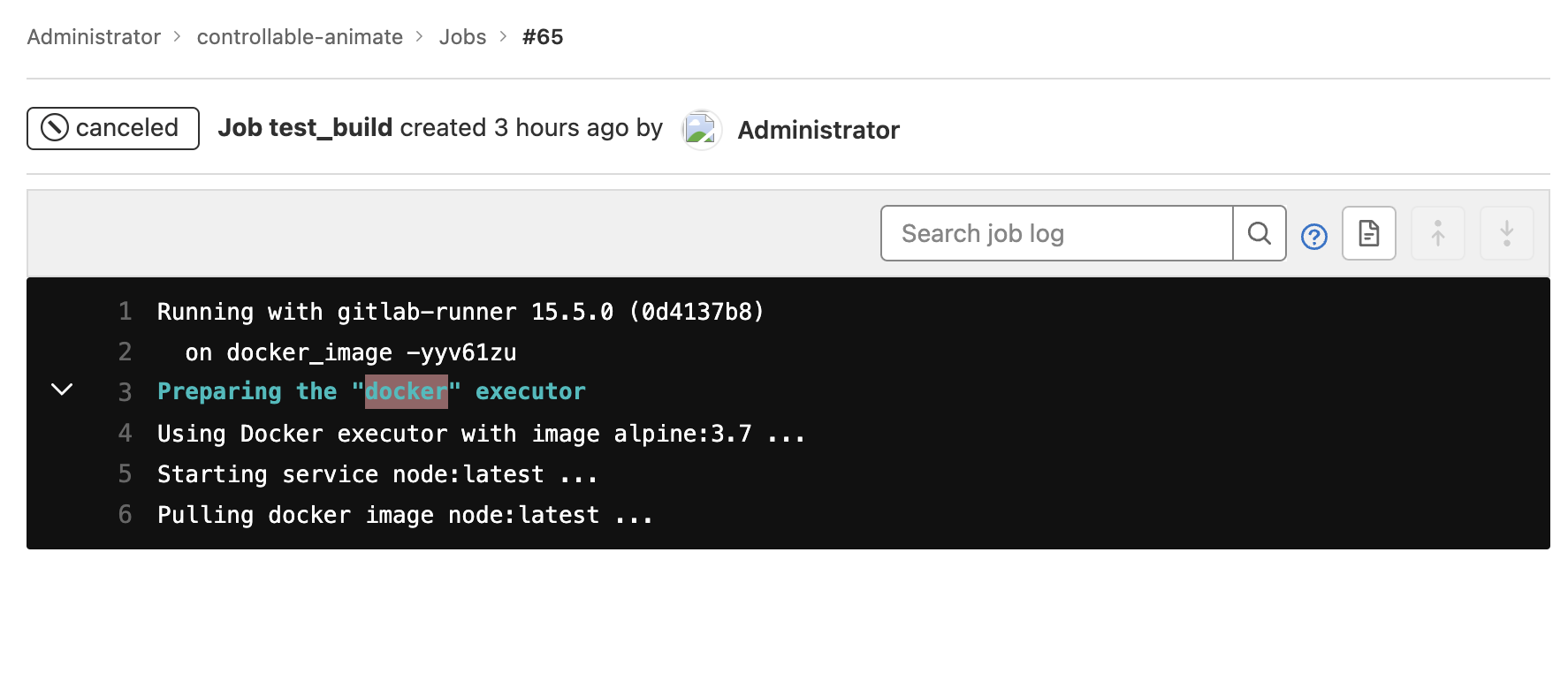Jump to top of job log

(1438, 233)
